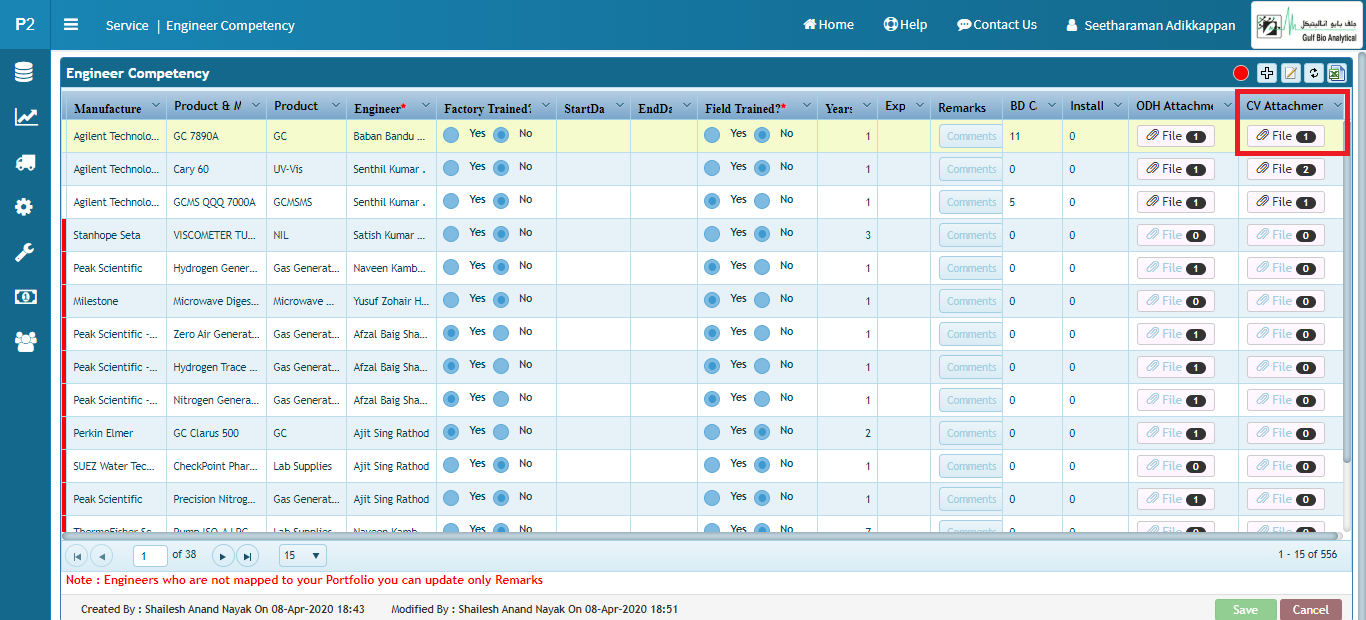Open Field Trained column filter dropdown
This screenshot has height=620, width=1366.
coord(806,106)
